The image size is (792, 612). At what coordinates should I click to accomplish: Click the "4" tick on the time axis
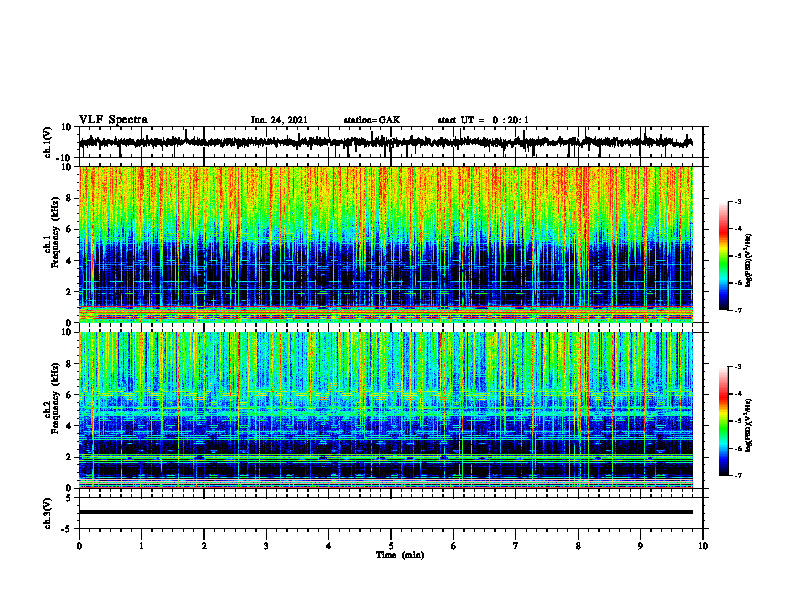pos(329,546)
